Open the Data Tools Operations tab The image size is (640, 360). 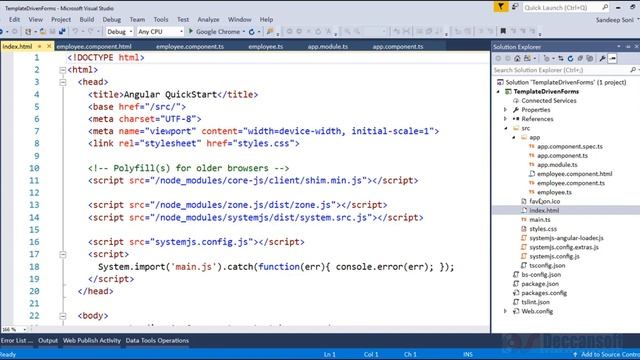click(157, 340)
